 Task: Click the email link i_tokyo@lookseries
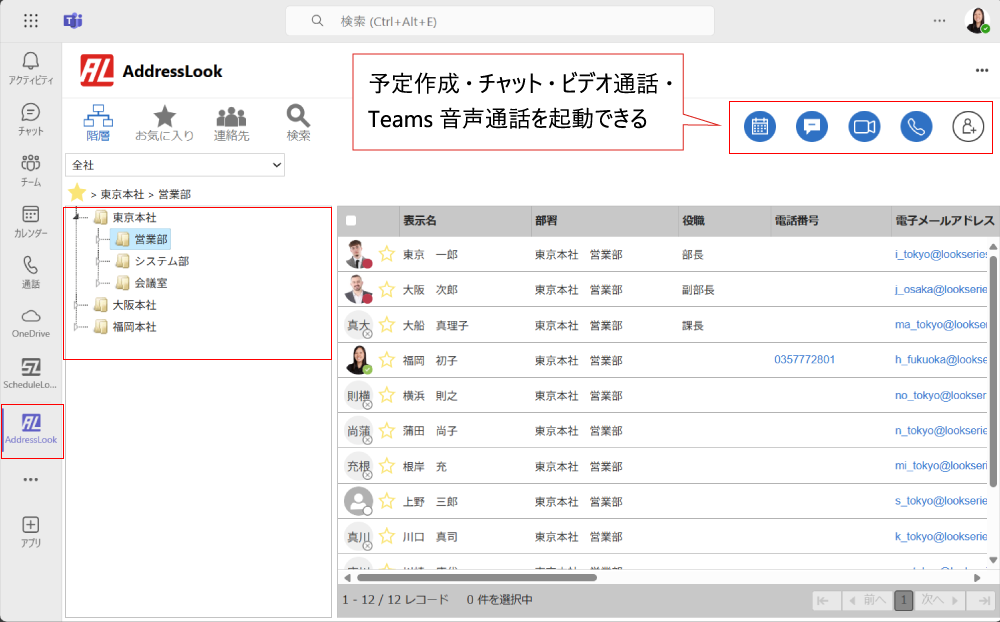click(941, 255)
